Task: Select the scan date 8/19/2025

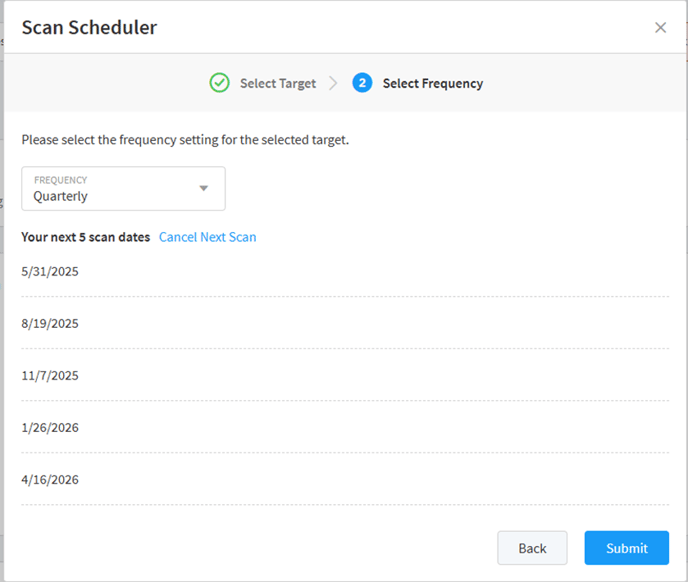Action: coord(50,323)
